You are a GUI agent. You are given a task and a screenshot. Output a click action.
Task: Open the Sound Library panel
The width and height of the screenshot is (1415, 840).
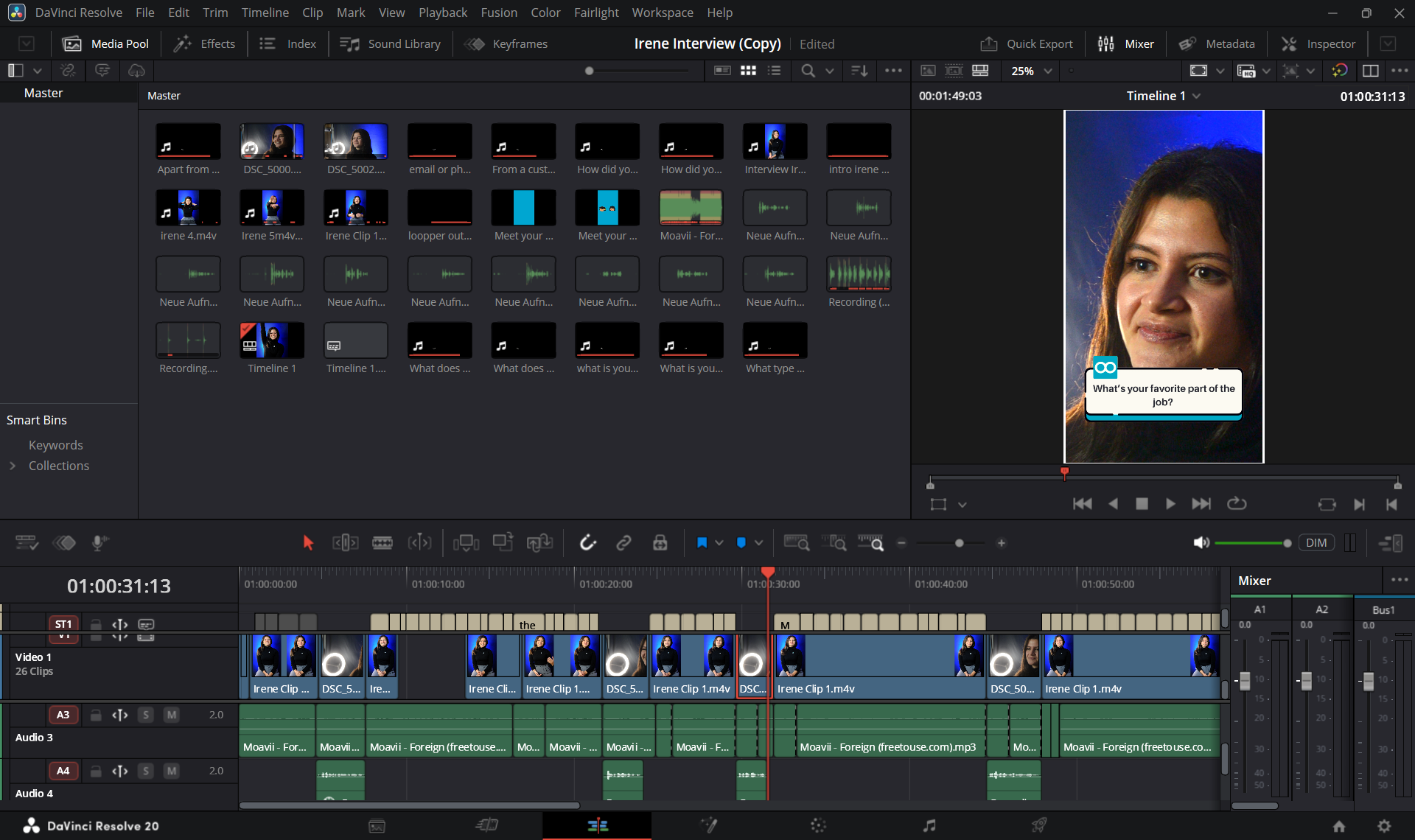[x=391, y=43]
